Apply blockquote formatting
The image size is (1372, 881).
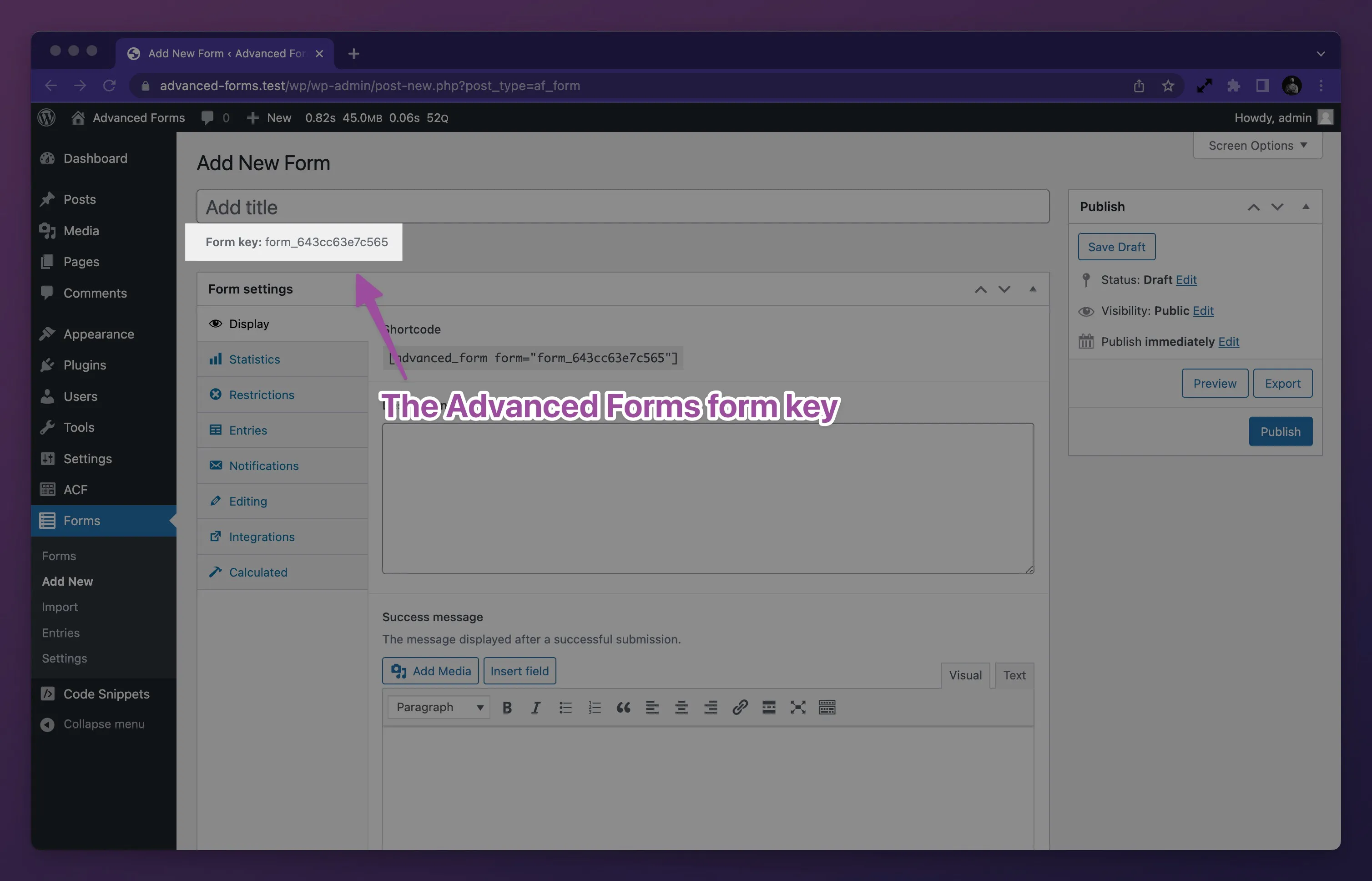[x=623, y=708]
